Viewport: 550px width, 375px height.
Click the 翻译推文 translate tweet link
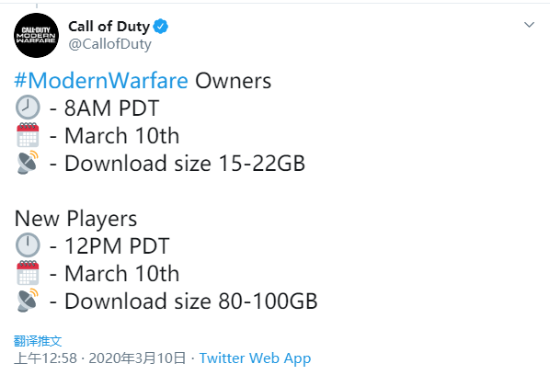coord(38,341)
